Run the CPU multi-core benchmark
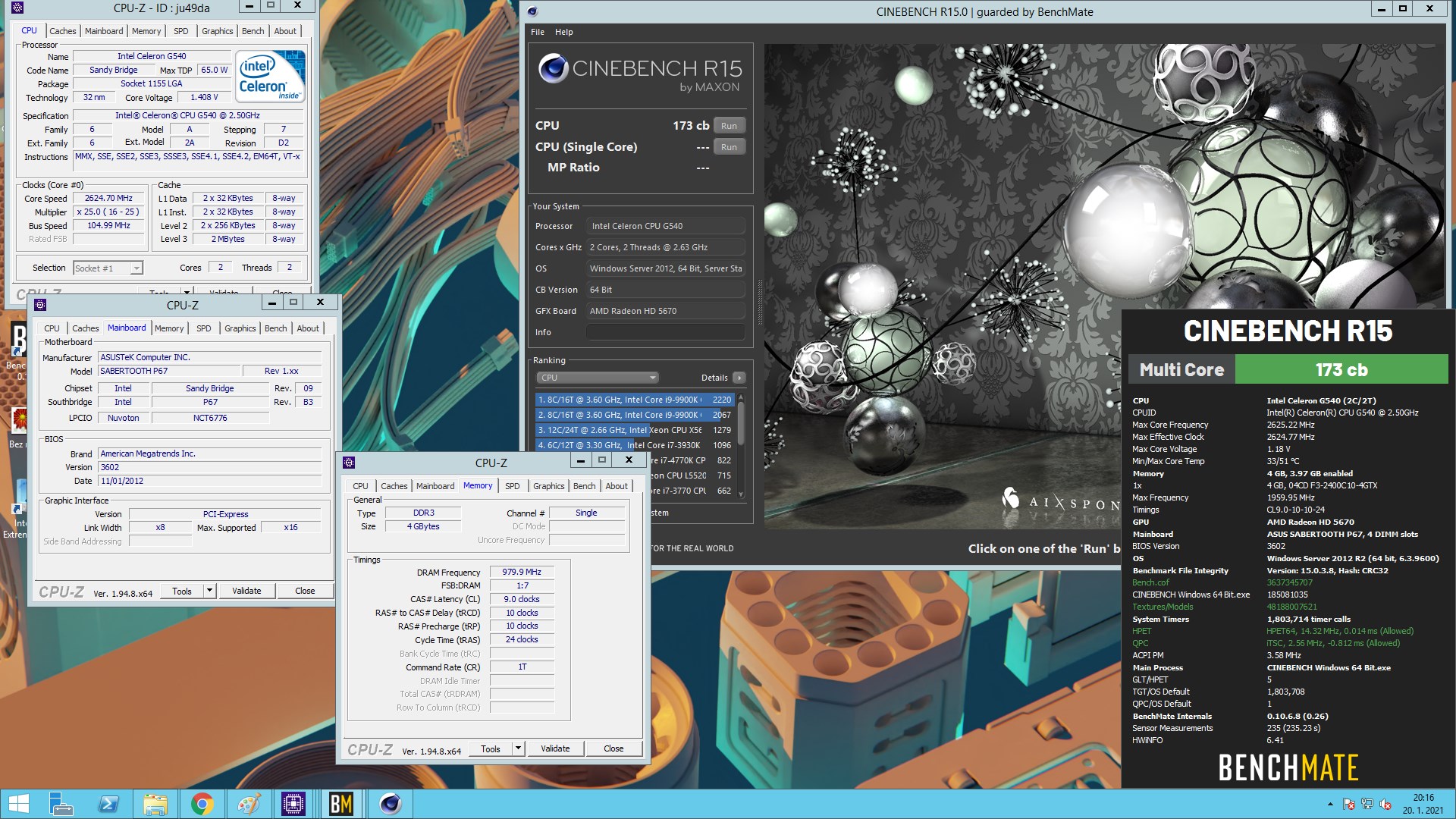The image size is (1456, 819). coord(729,126)
